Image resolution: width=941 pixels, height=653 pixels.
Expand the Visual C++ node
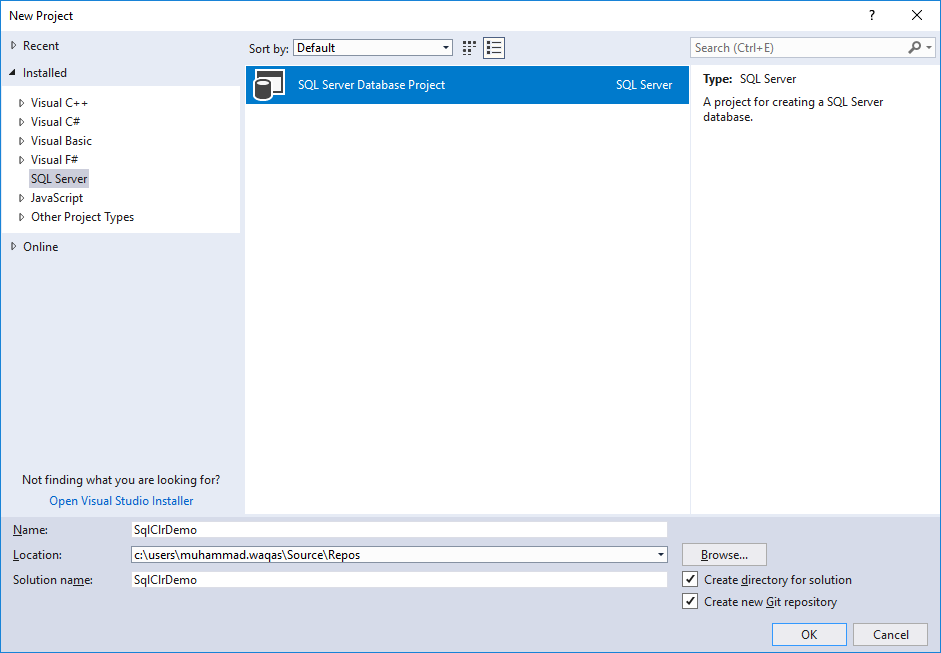click(22, 103)
